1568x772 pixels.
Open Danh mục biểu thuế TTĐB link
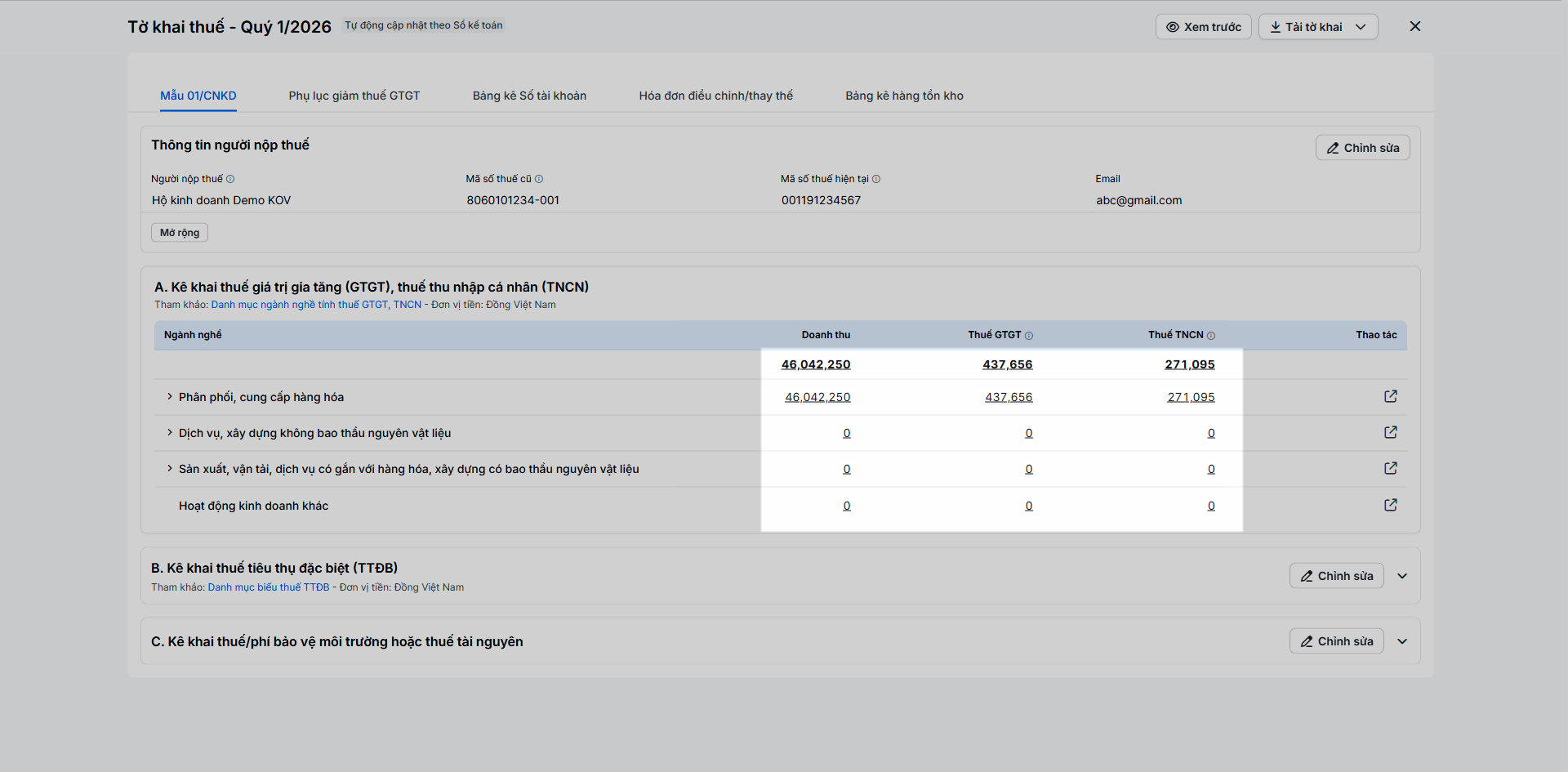(269, 587)
